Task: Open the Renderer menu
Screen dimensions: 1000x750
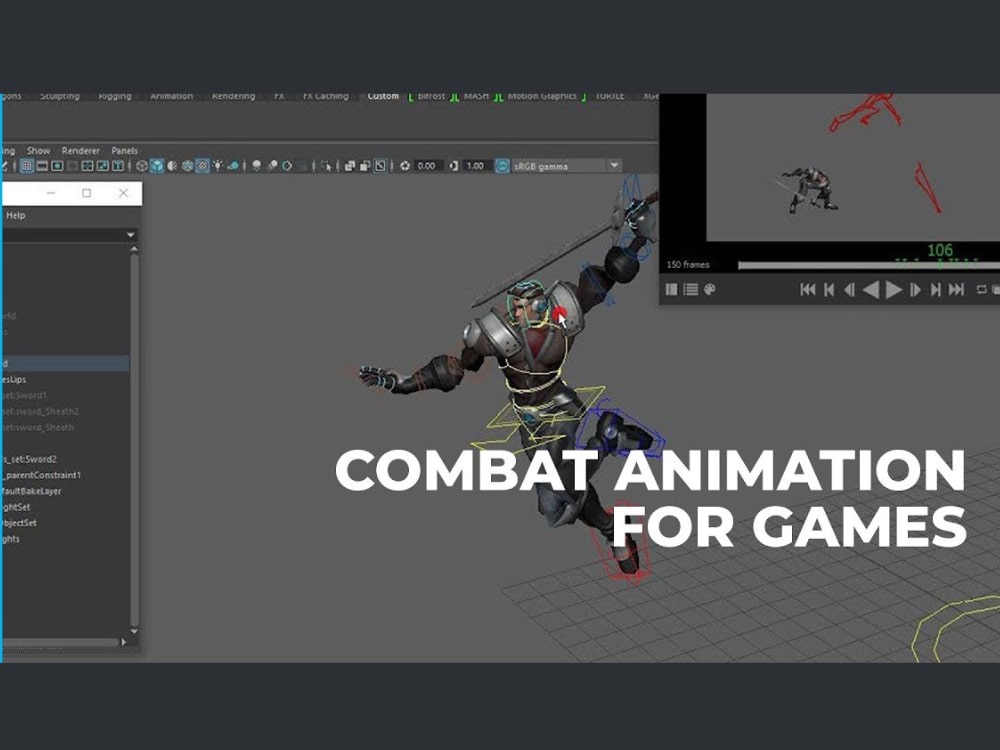Action: 80,151
